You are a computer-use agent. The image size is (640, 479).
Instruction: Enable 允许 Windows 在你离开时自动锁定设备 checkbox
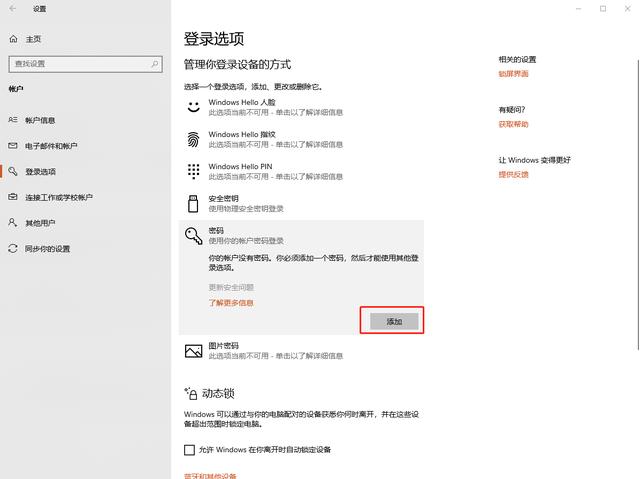click(x=189, y=450)
